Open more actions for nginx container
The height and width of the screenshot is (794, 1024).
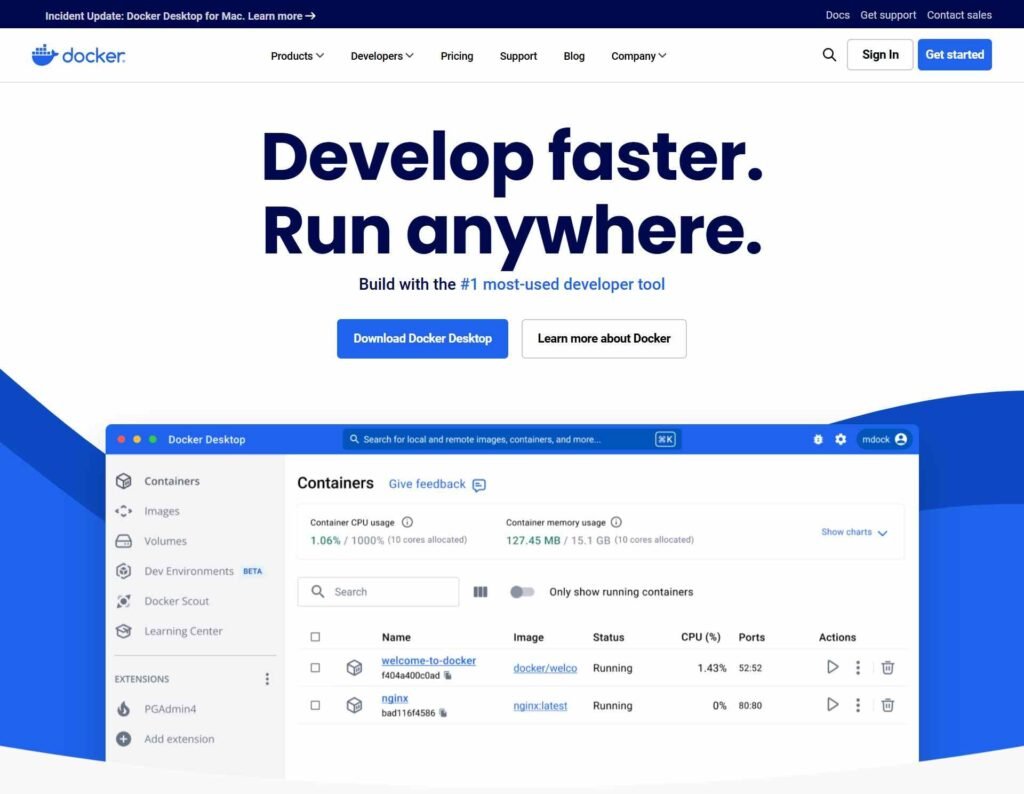coord(858,705)
